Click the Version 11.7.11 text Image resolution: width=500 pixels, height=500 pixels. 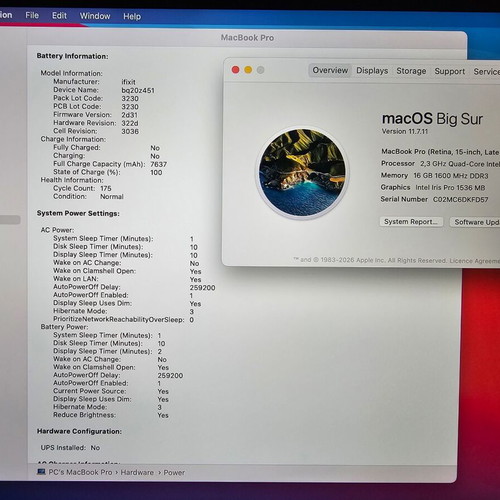[x=405, y=131]
